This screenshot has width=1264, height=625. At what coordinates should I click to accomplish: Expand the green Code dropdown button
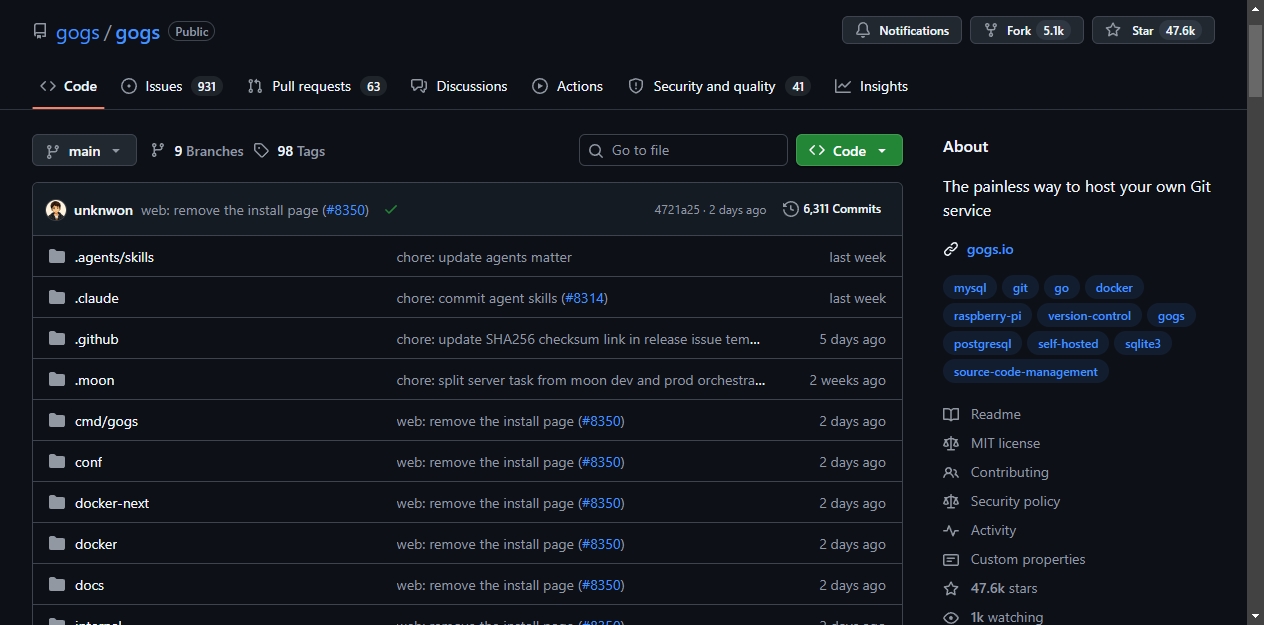tap(849, 150)
